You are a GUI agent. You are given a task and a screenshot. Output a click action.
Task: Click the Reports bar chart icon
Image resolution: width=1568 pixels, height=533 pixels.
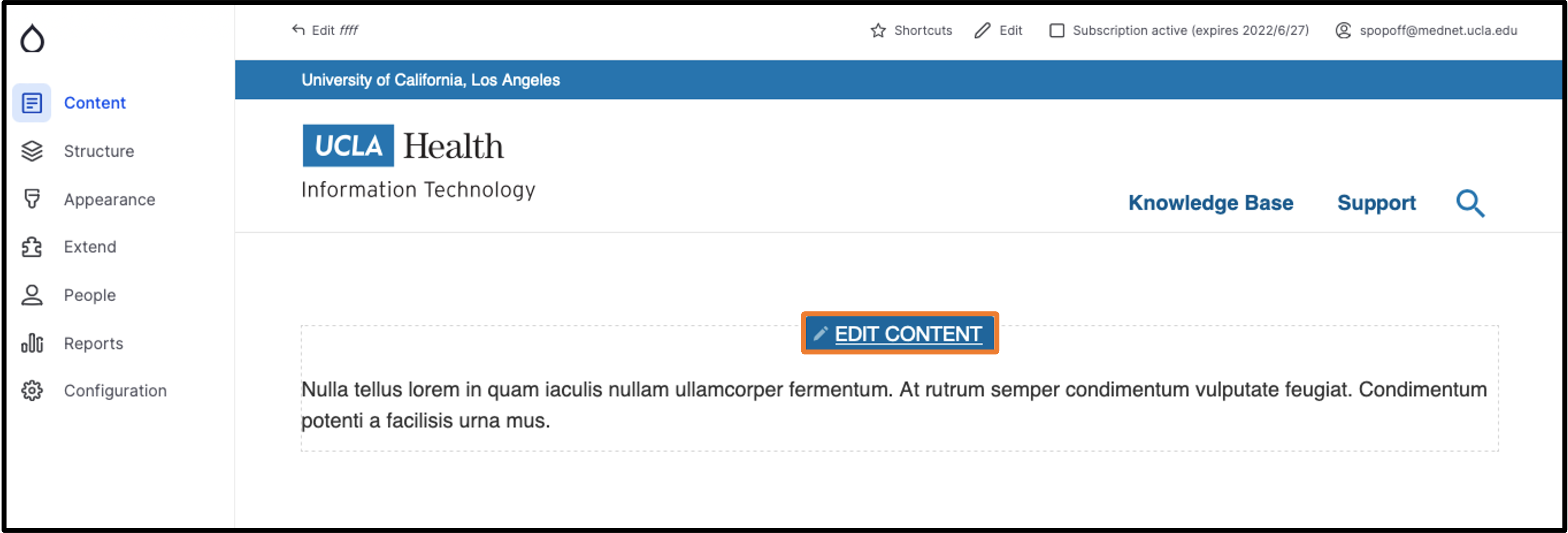pyautogui.click(x=32, y=343)
